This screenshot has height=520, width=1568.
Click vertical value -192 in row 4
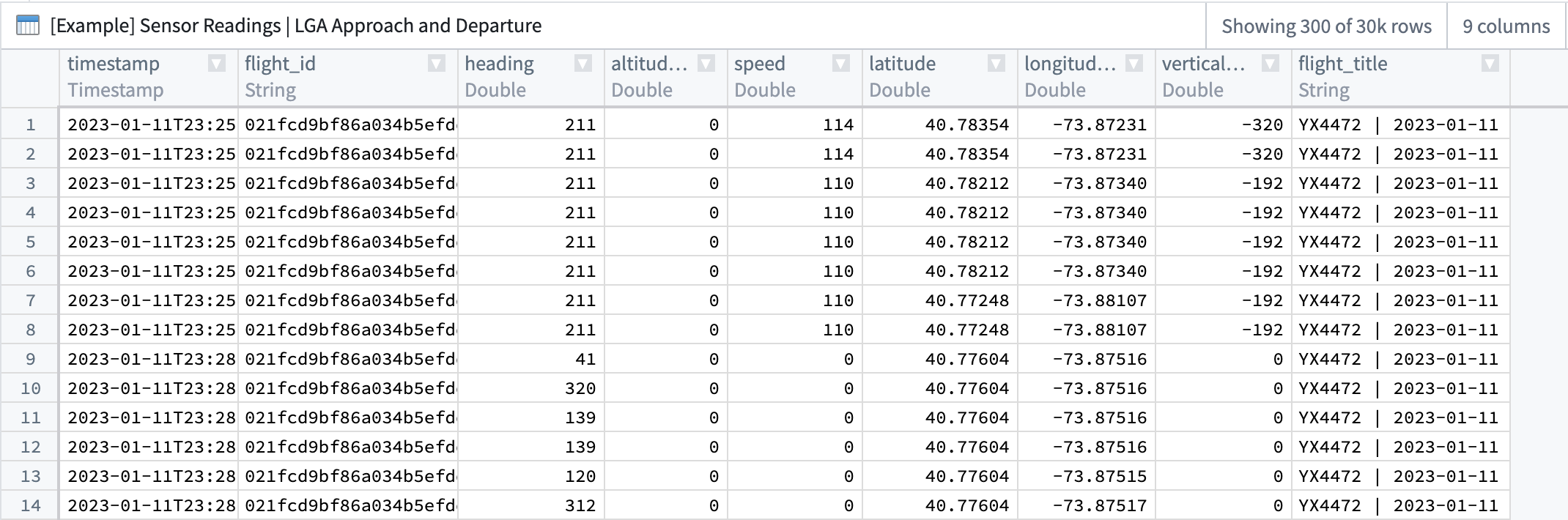click(x=1262, y=212)
